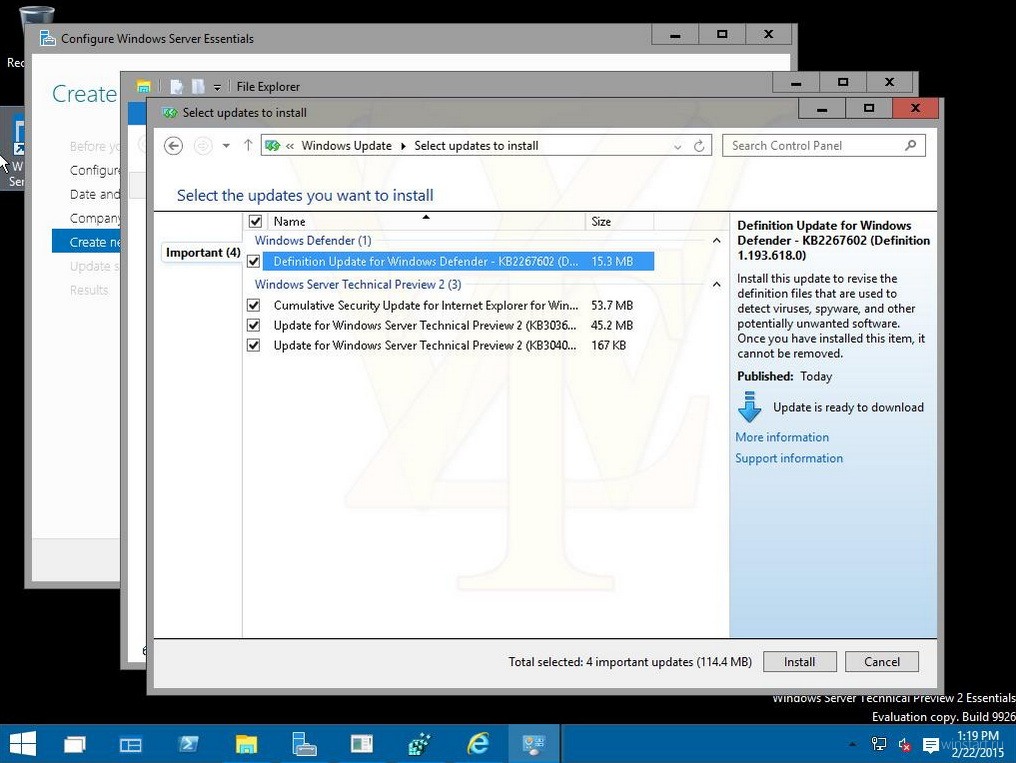
Task: Select the Definition Update for Windows Defender row
Action: (x=458, y=262)
